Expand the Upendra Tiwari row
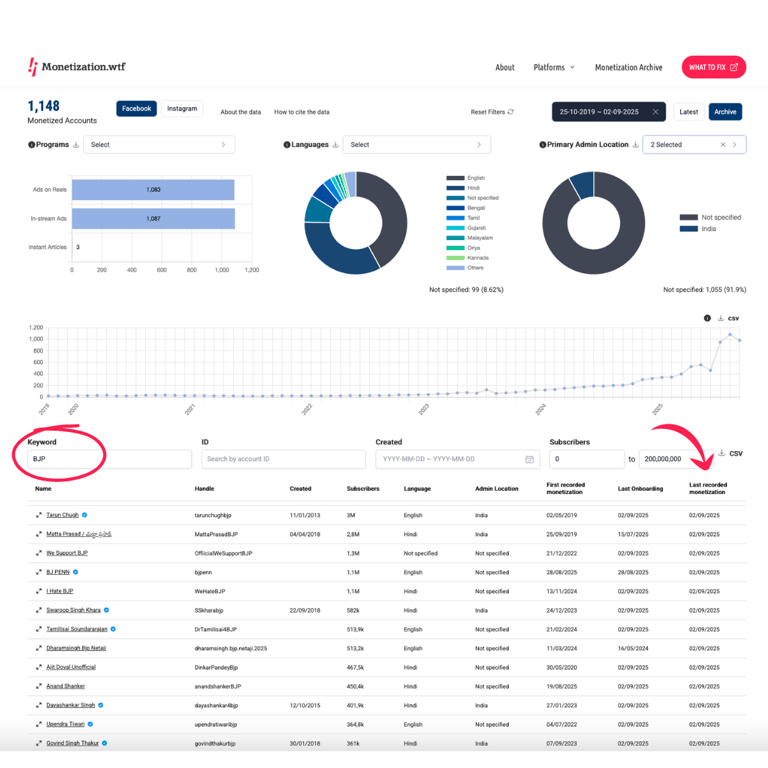Image resolution: width=768 pixels, height=768 pixels. 39,724
